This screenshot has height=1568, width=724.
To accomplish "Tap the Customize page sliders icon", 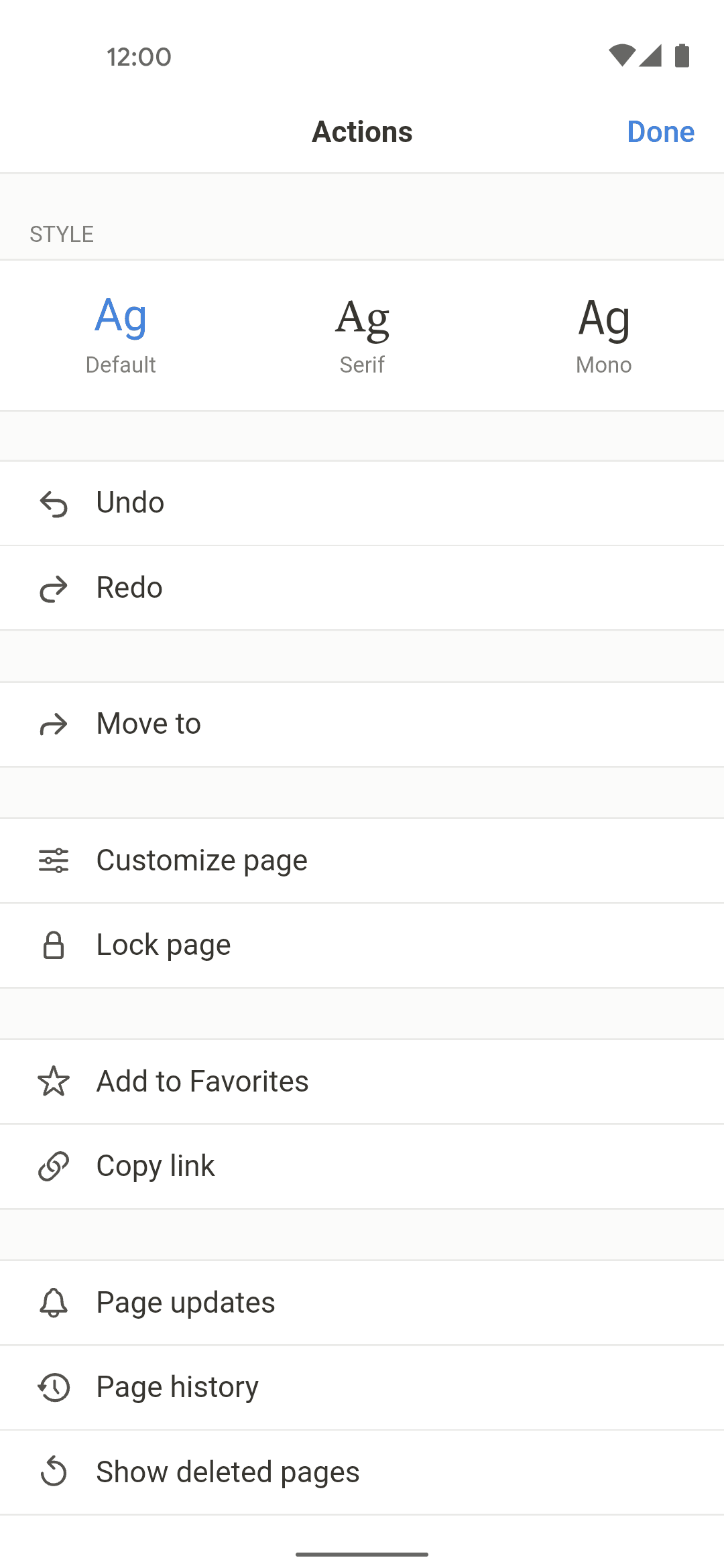I will tap(54, 860).
